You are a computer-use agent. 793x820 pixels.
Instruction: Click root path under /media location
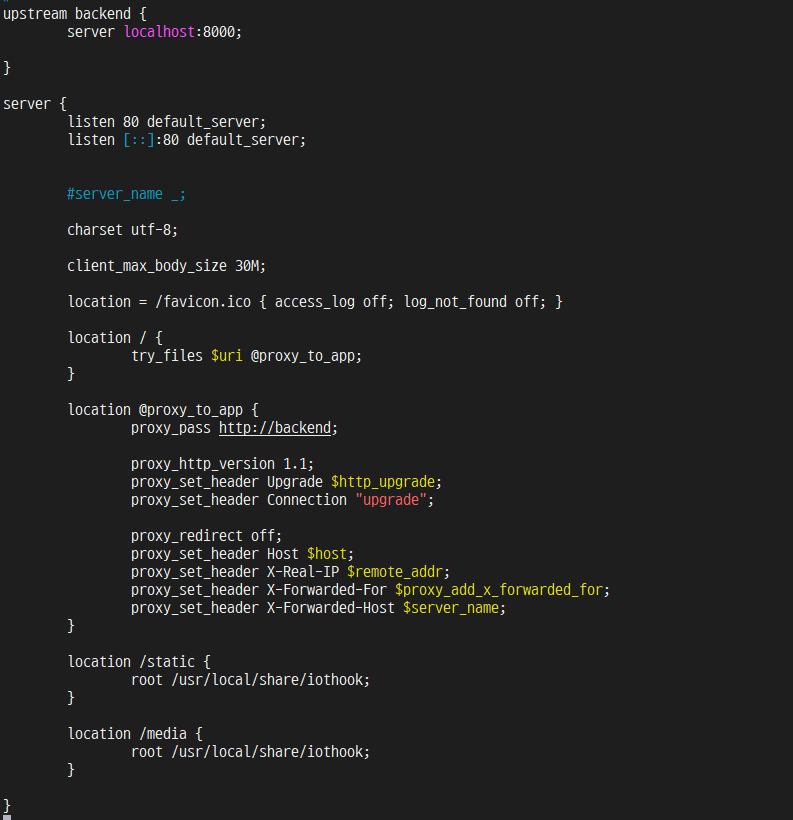(x=270, y=752)
